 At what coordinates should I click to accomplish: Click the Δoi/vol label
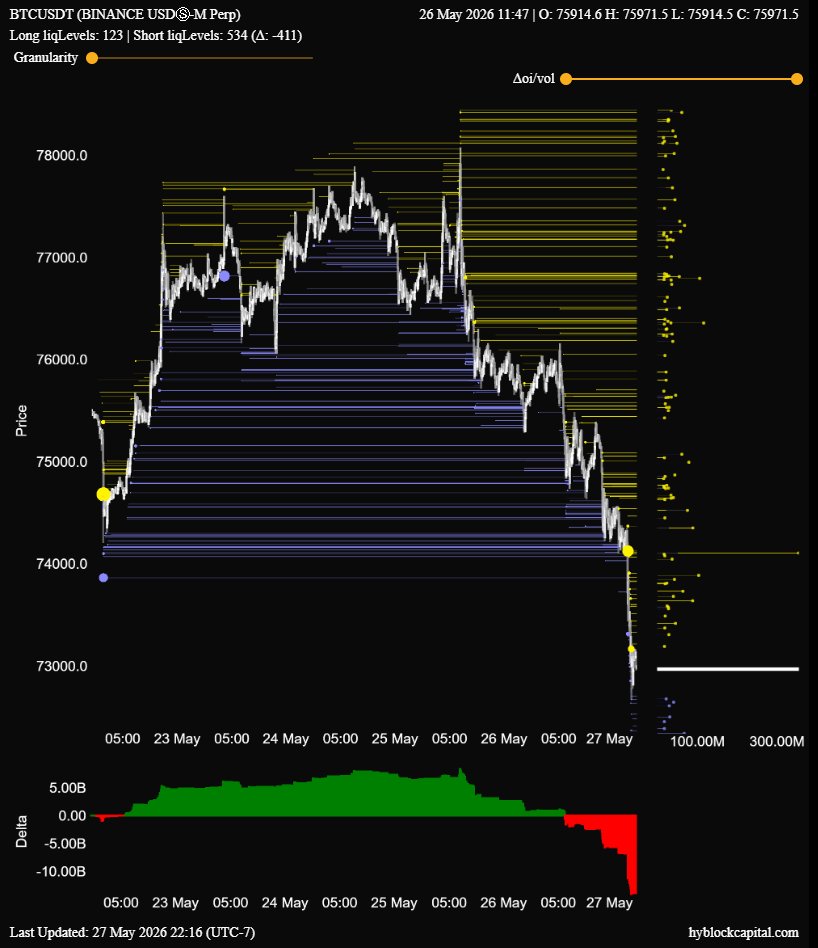533,79
